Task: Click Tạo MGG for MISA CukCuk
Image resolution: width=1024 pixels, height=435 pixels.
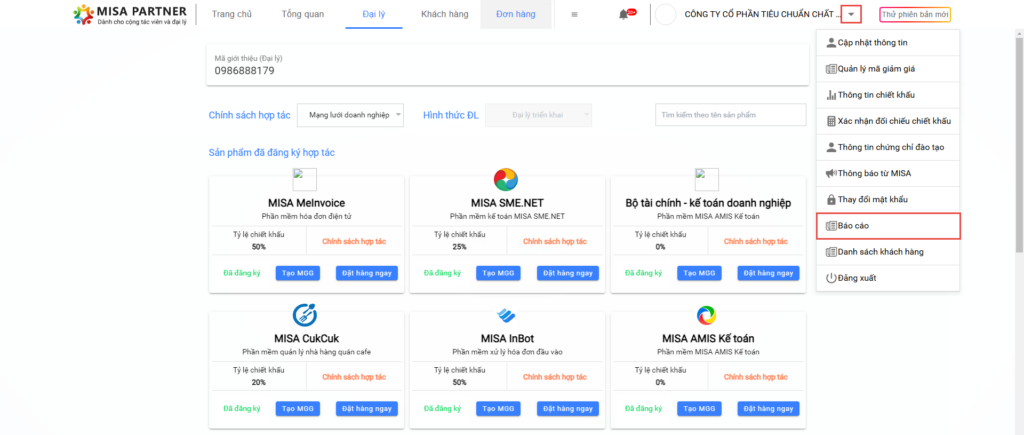Action: tap(298, 409)
